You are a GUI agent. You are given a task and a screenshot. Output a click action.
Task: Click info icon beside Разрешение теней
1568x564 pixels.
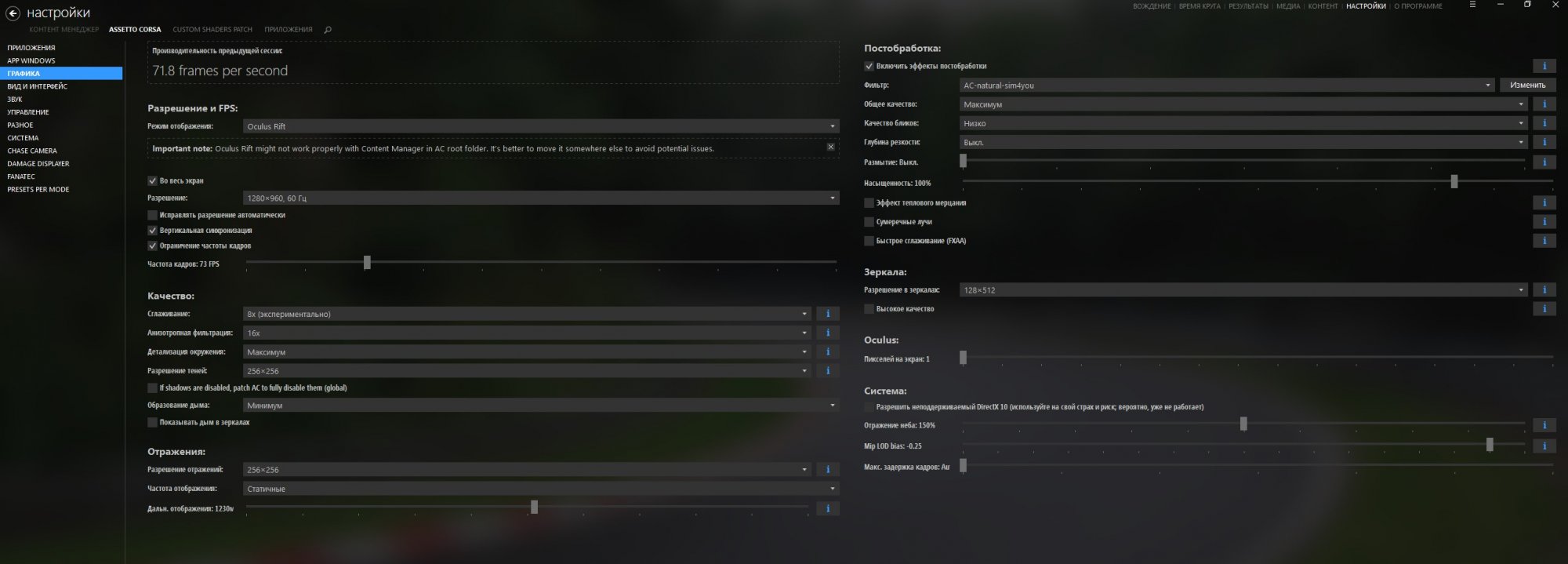pos(827,371)
